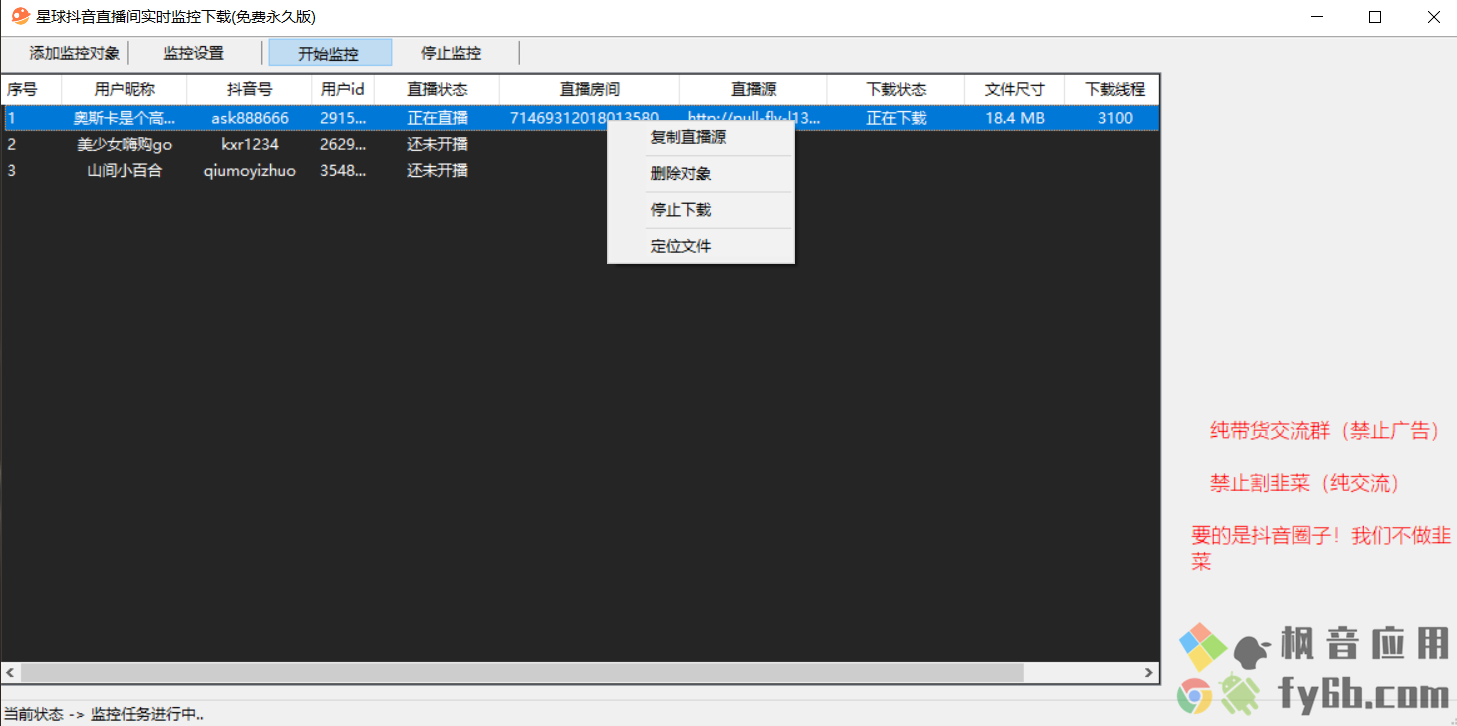Click the 文件尺寸 column header
Viewport: 1457px width, 726px height.
click(1014, 89)
